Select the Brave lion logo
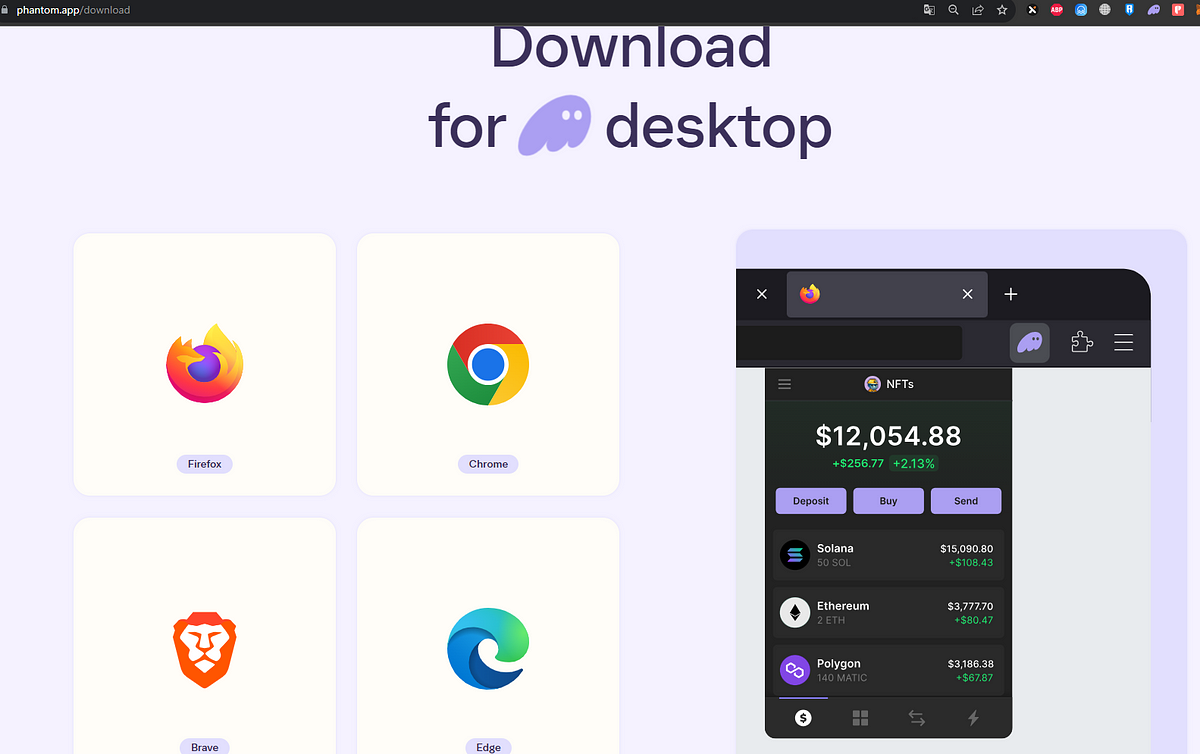The height and width of the screenshot is (754, 1200). point(205,651)
